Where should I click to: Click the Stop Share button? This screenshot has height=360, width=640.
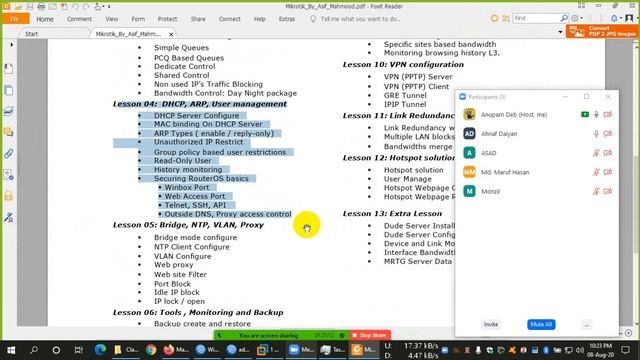370,335
